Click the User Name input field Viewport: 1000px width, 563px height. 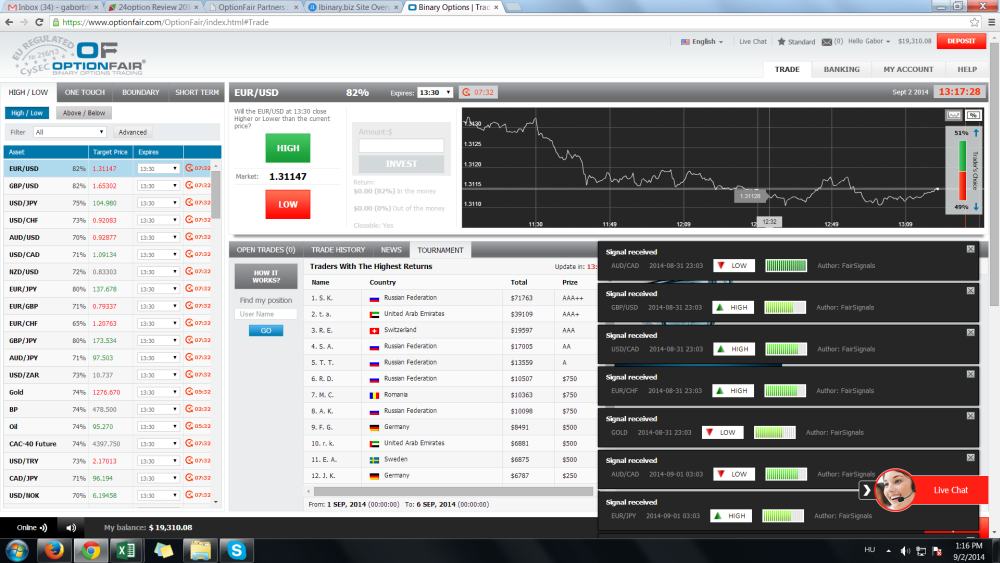266,314
